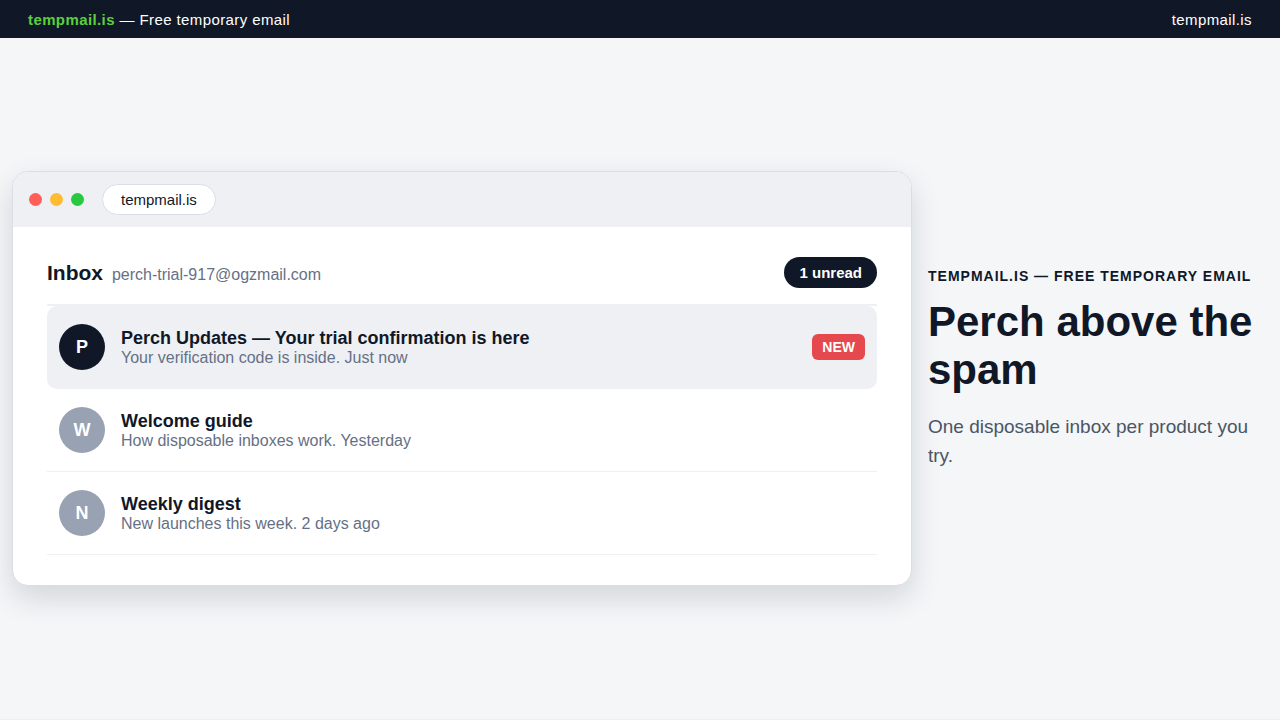Open the tempmail.is brand link in header

(71, 19)
